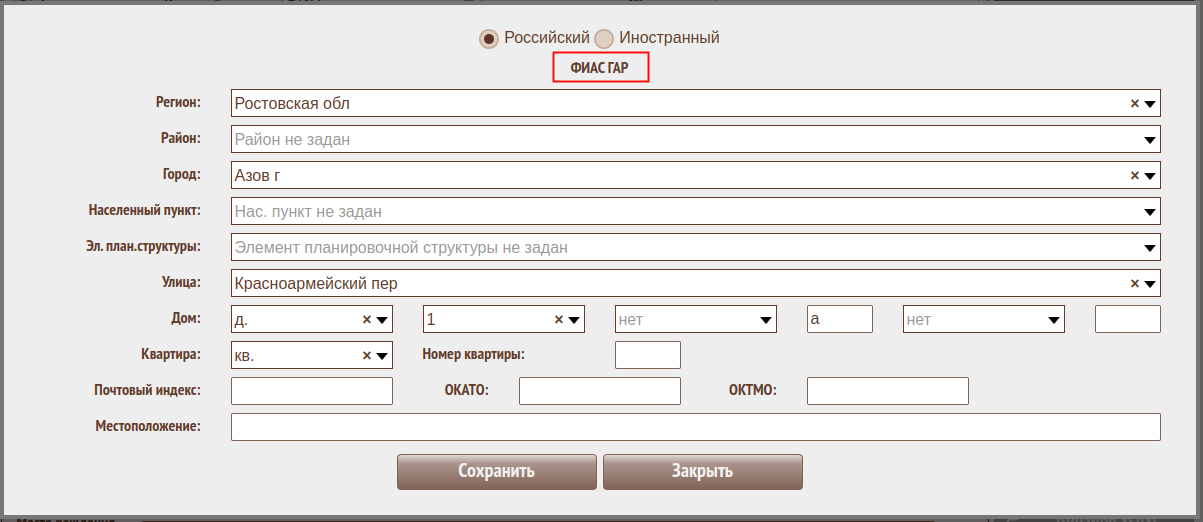Image resolution: width=1203 pixels, height=522 pixels.
Task: Open the first 'нет' dropdown in Дом row
Action: [x=766, y=320]
